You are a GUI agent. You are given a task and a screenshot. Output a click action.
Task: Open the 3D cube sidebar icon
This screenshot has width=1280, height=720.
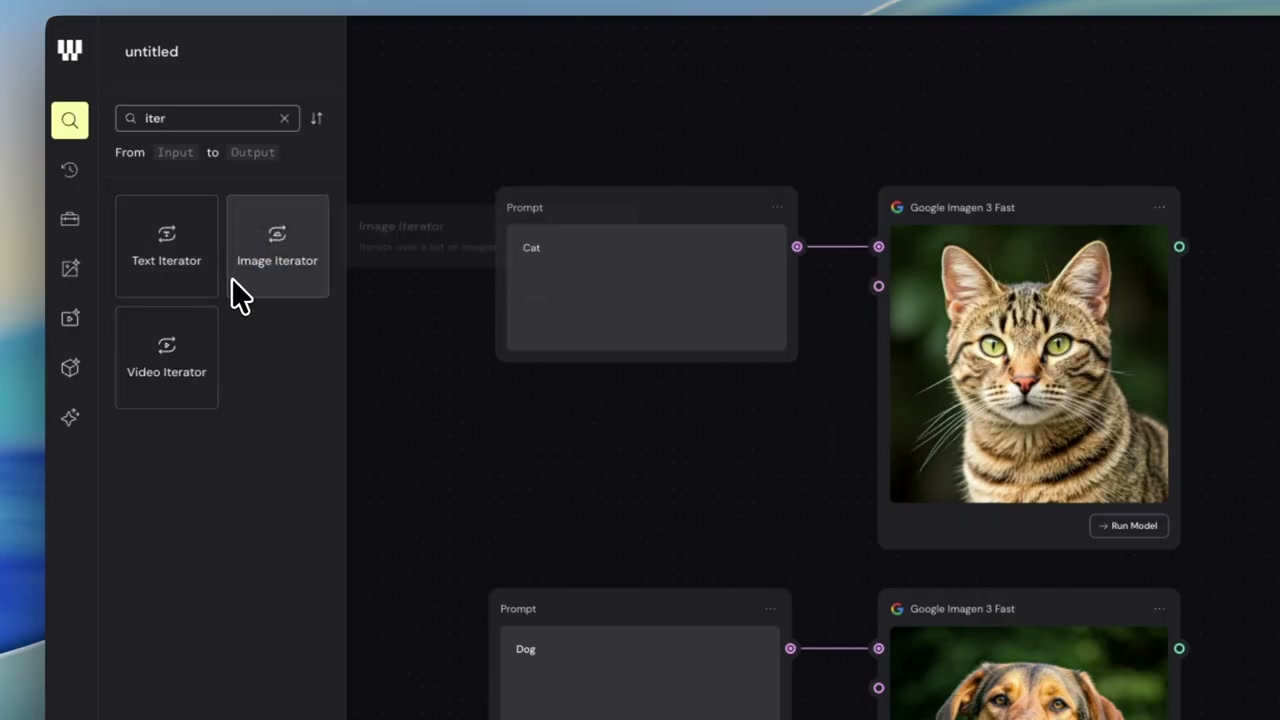click(70, 367)
